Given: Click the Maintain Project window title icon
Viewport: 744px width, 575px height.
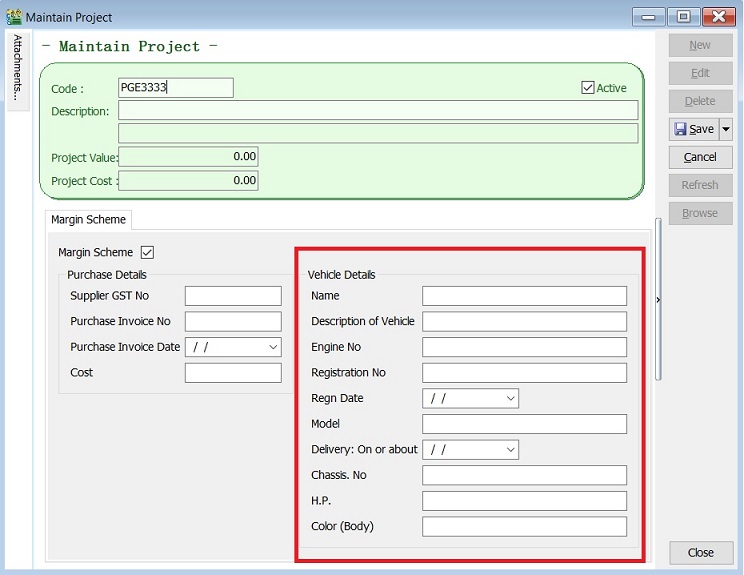Looking at the screenshot, I should tap(14, 17).
